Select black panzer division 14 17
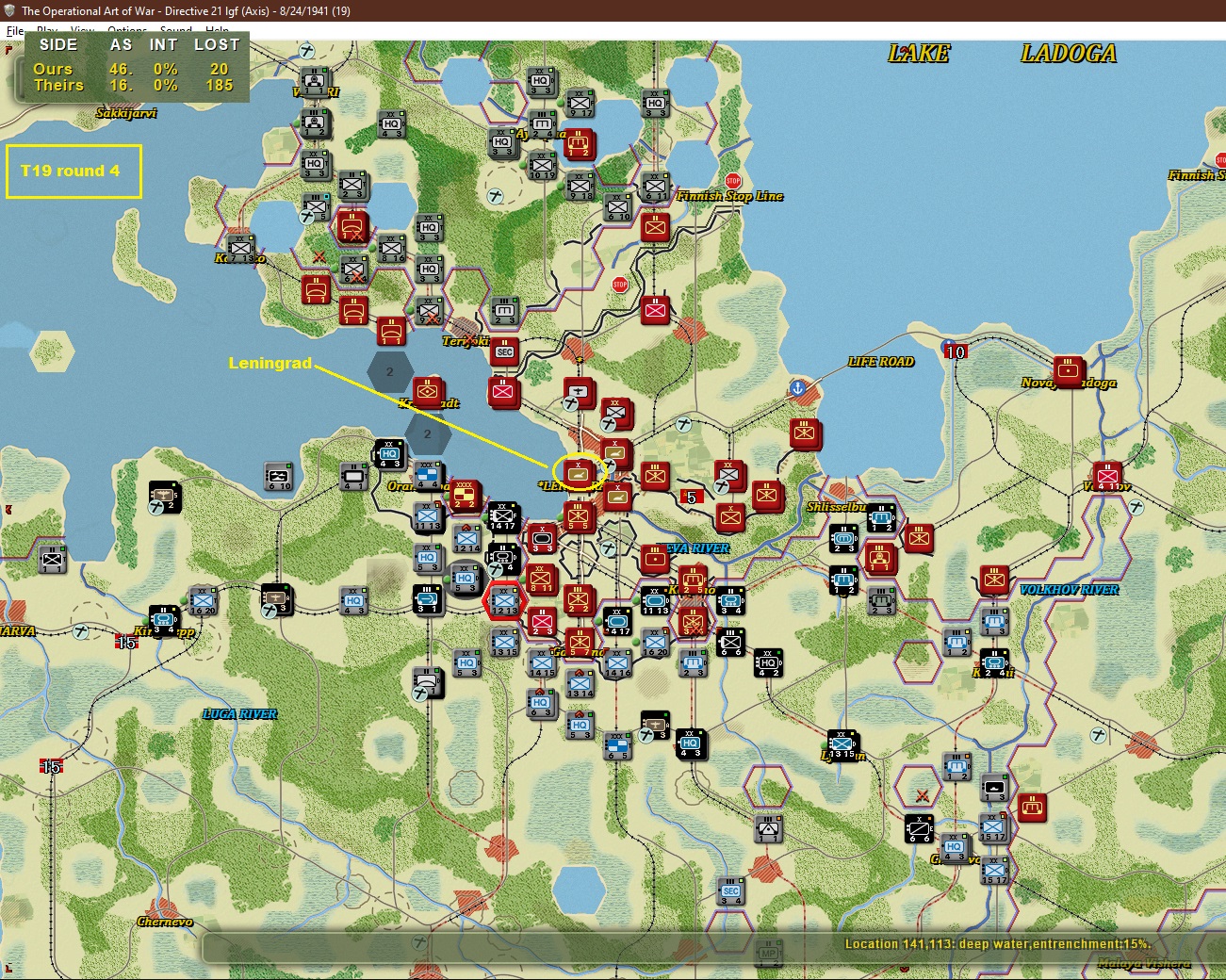 click(617, 620)
